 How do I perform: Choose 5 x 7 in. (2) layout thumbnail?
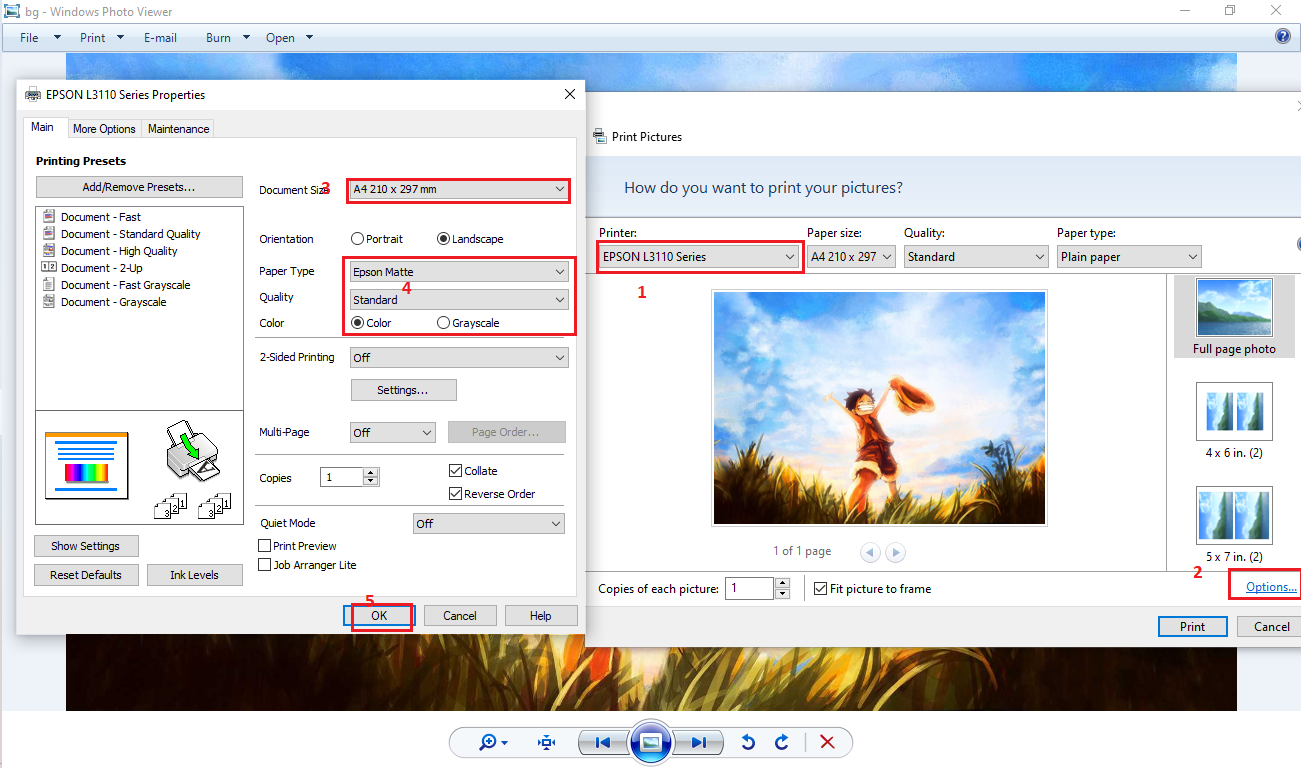click(x=1234, y=524)
